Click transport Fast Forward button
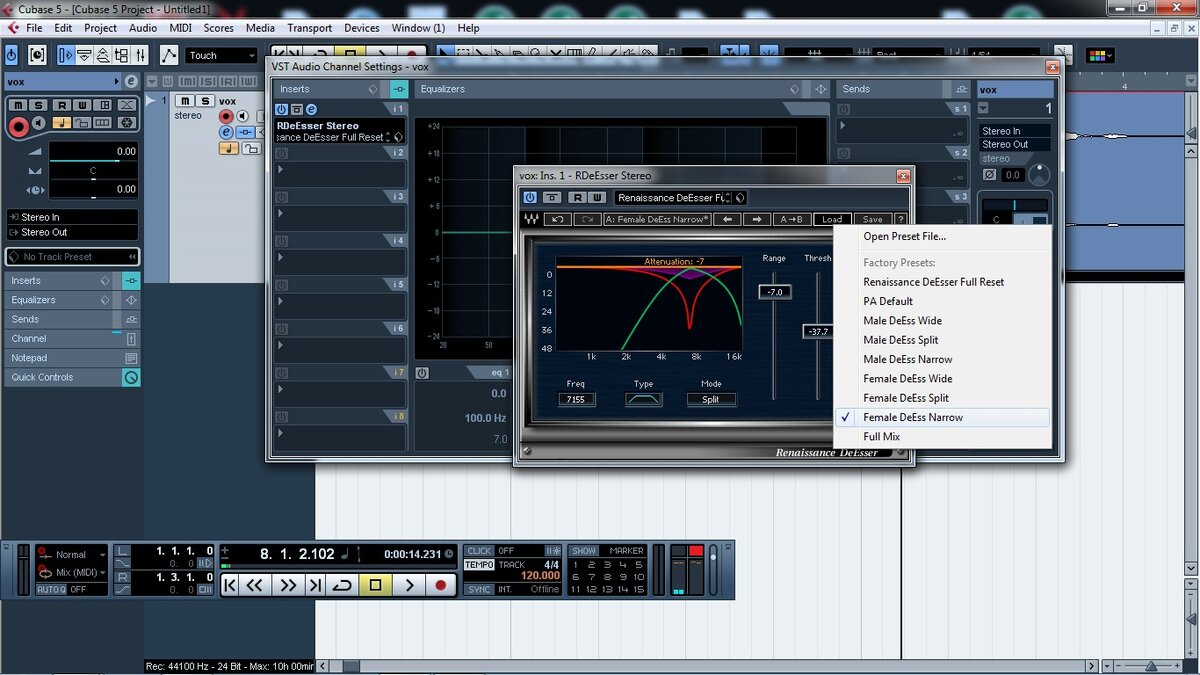 coord(287,585)
